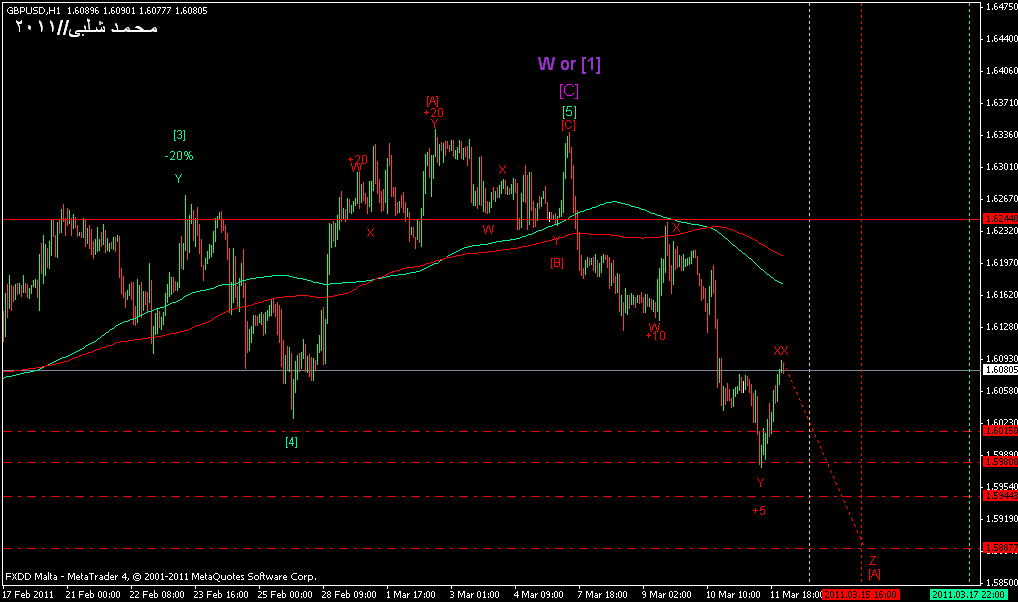Image resolution: width=1018 pixels, height=602 pixels.
Task: Select the red [B] wave label
Action: coord(557,263)
